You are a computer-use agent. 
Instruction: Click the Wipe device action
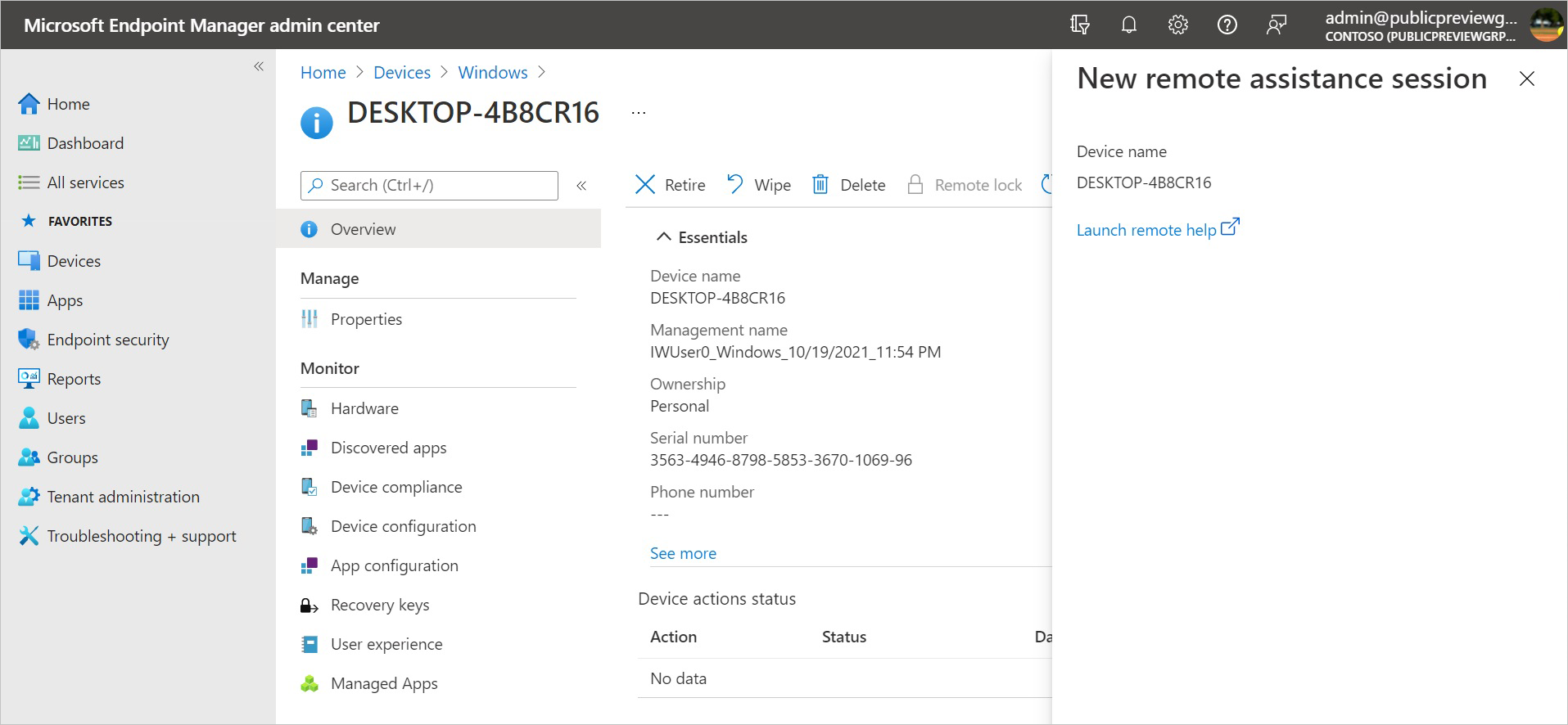pyautogui.click(x=759, y=185)
